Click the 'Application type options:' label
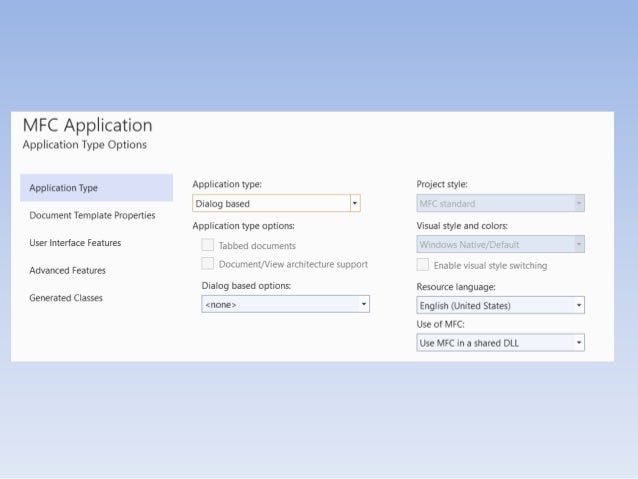 pyautogui.click(x=243, y=226)
